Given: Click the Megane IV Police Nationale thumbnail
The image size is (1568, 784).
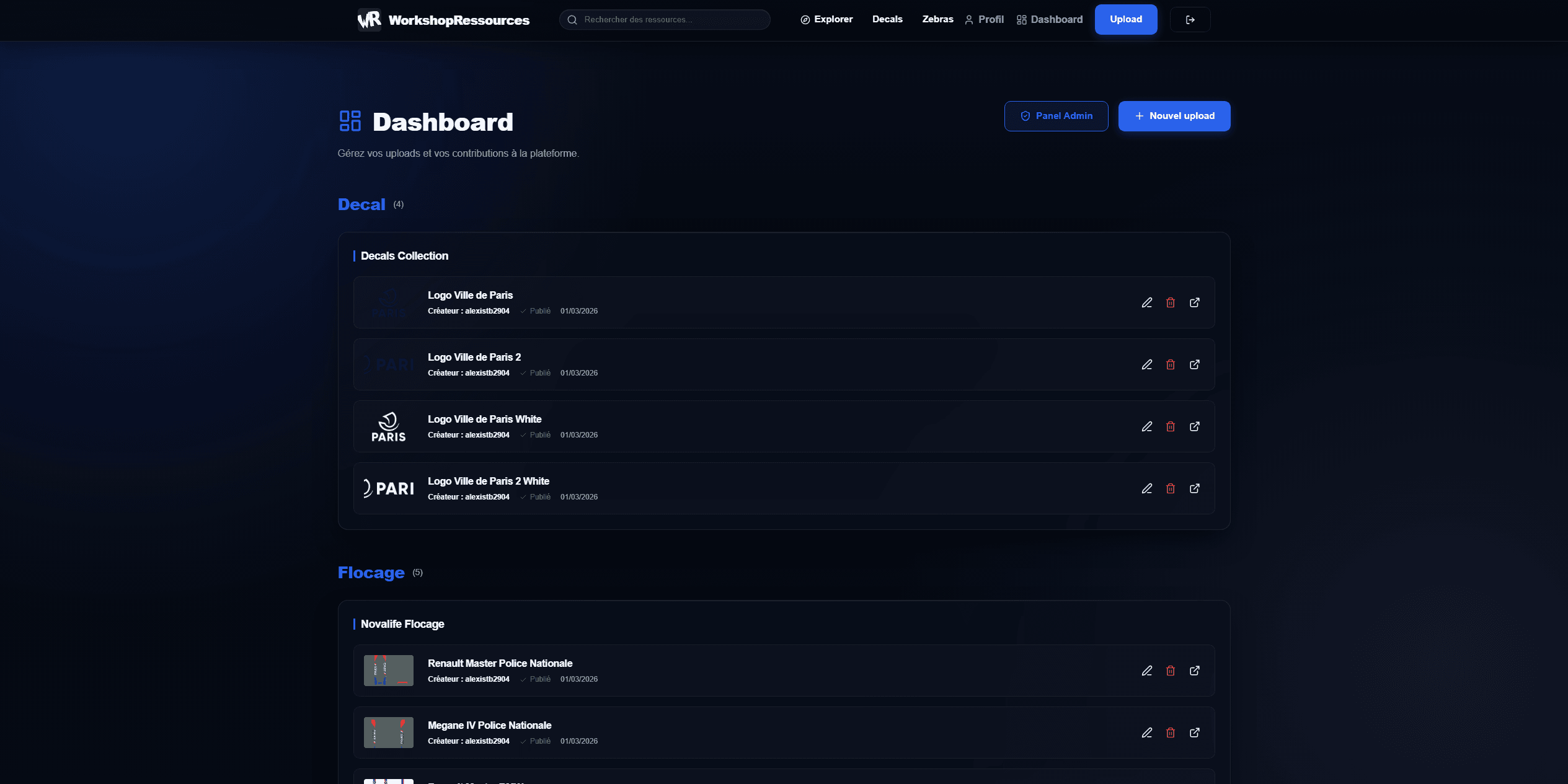Looking at the screenshot, I should tap(389, 733).
